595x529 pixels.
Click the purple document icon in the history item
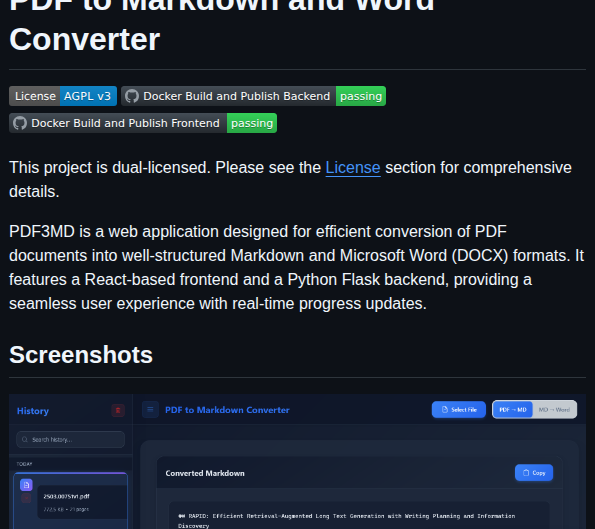point(26,485)
